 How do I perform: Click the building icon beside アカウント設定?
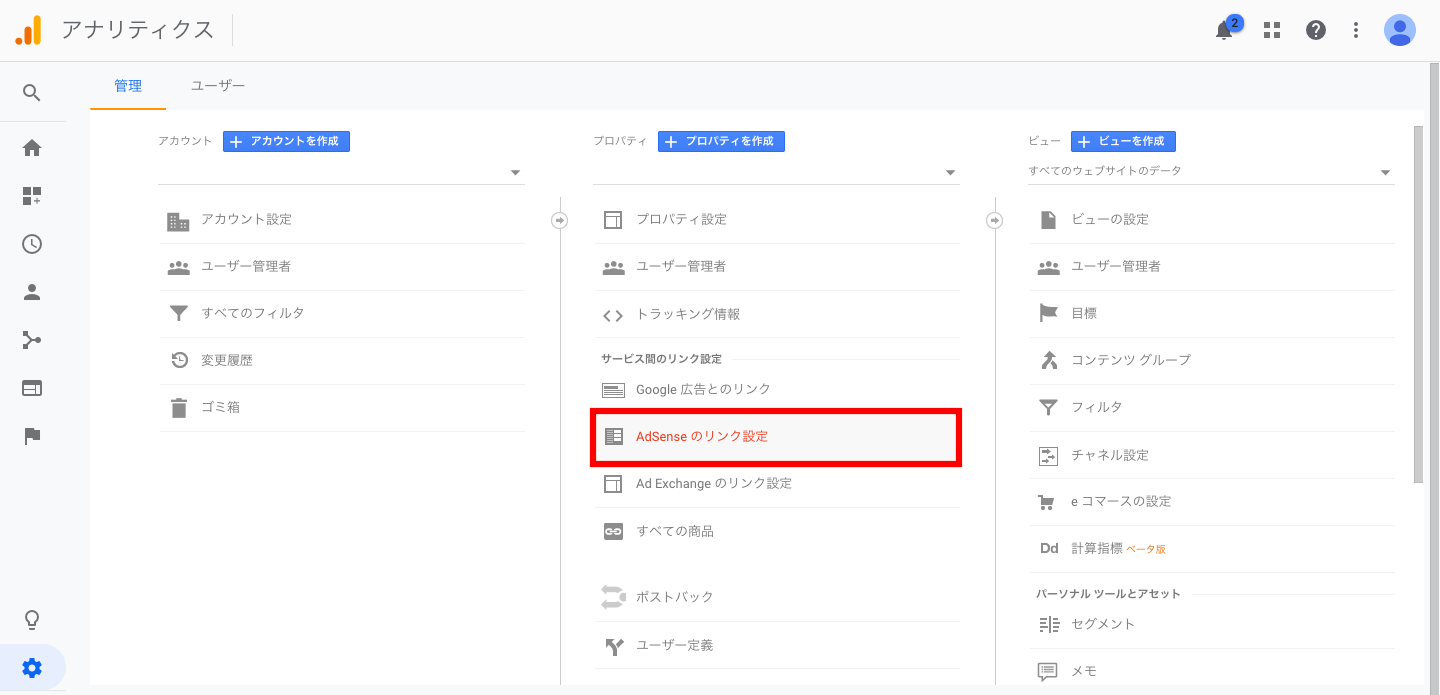point(178,220)
